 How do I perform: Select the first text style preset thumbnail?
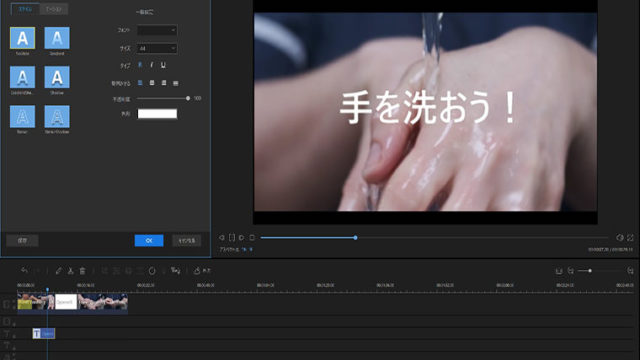click(22, 38)
